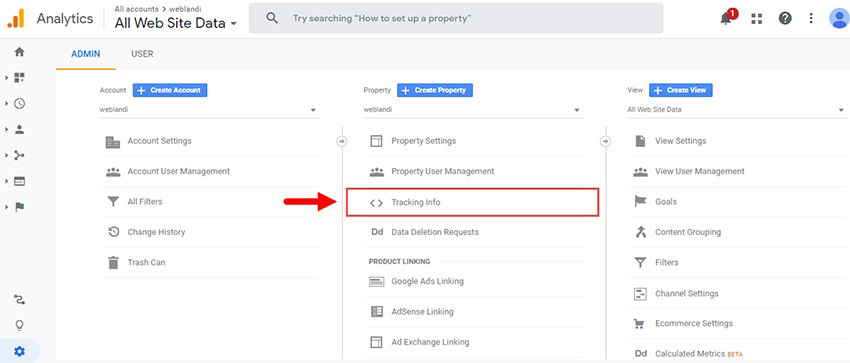Screen dimensions: 850x363
Task: Click the Analytics logo
Action: pos(16,18)
